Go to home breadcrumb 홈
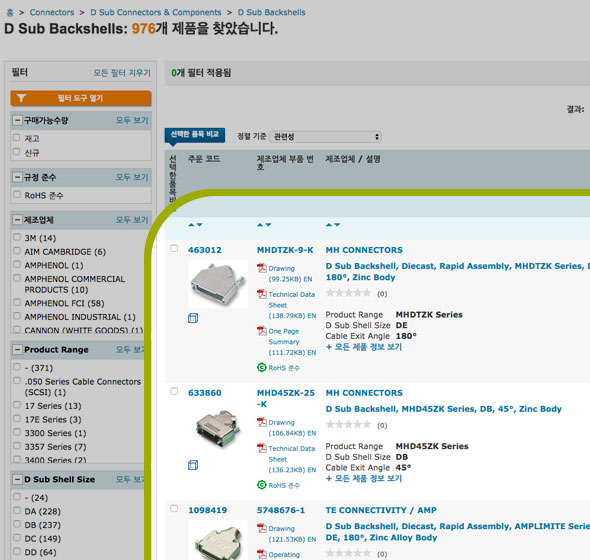 10,13
